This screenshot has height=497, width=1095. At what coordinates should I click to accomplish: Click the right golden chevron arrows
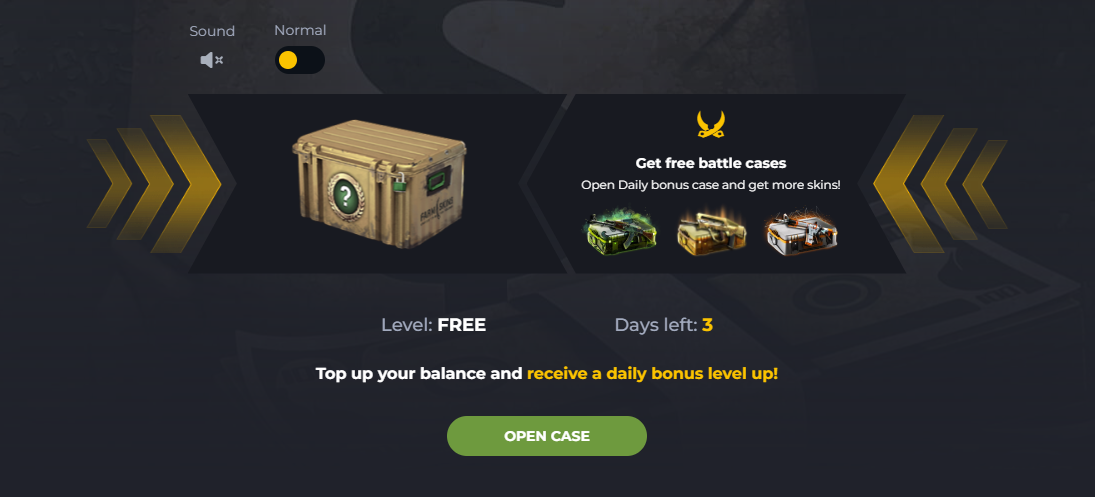point(940,184)
